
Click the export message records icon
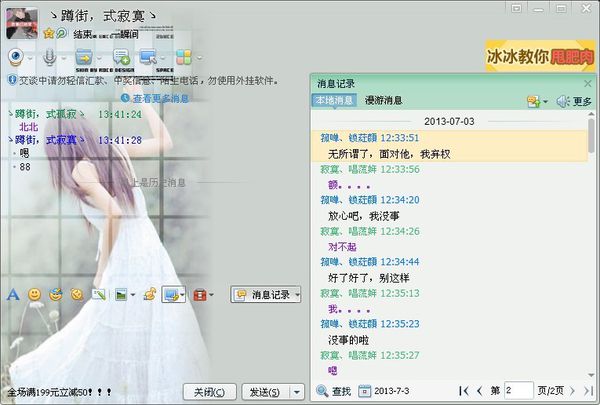[x=534, y=101]
